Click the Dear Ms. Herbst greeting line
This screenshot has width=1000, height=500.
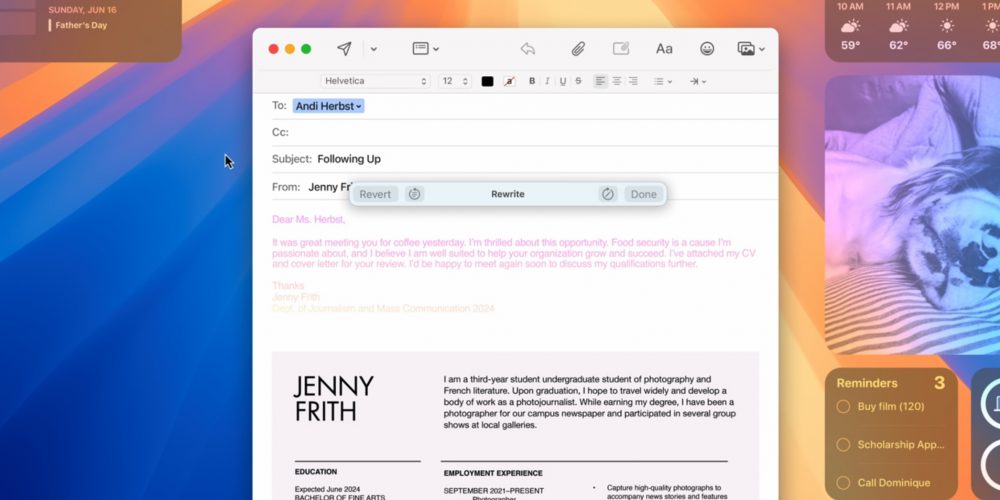click(x=309, y=219)
